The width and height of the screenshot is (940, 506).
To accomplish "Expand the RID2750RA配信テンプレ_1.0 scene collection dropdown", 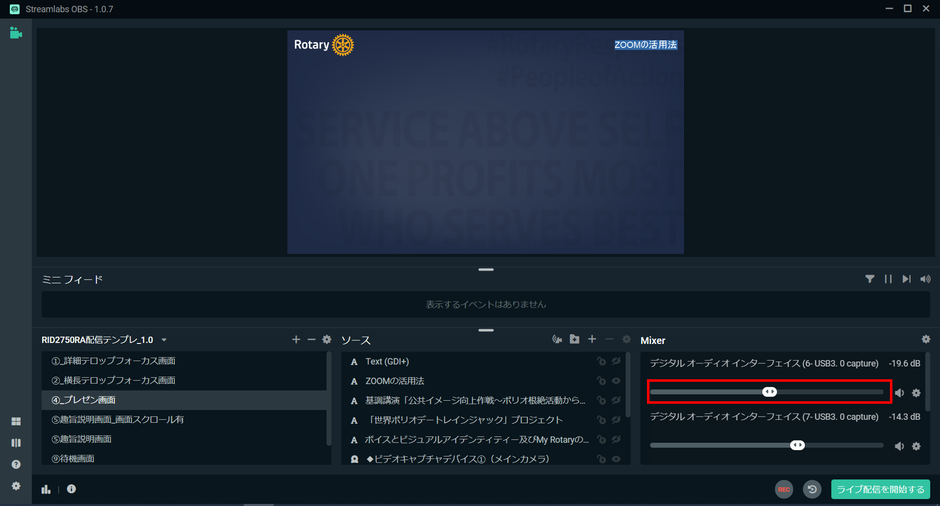I will 164,340.
